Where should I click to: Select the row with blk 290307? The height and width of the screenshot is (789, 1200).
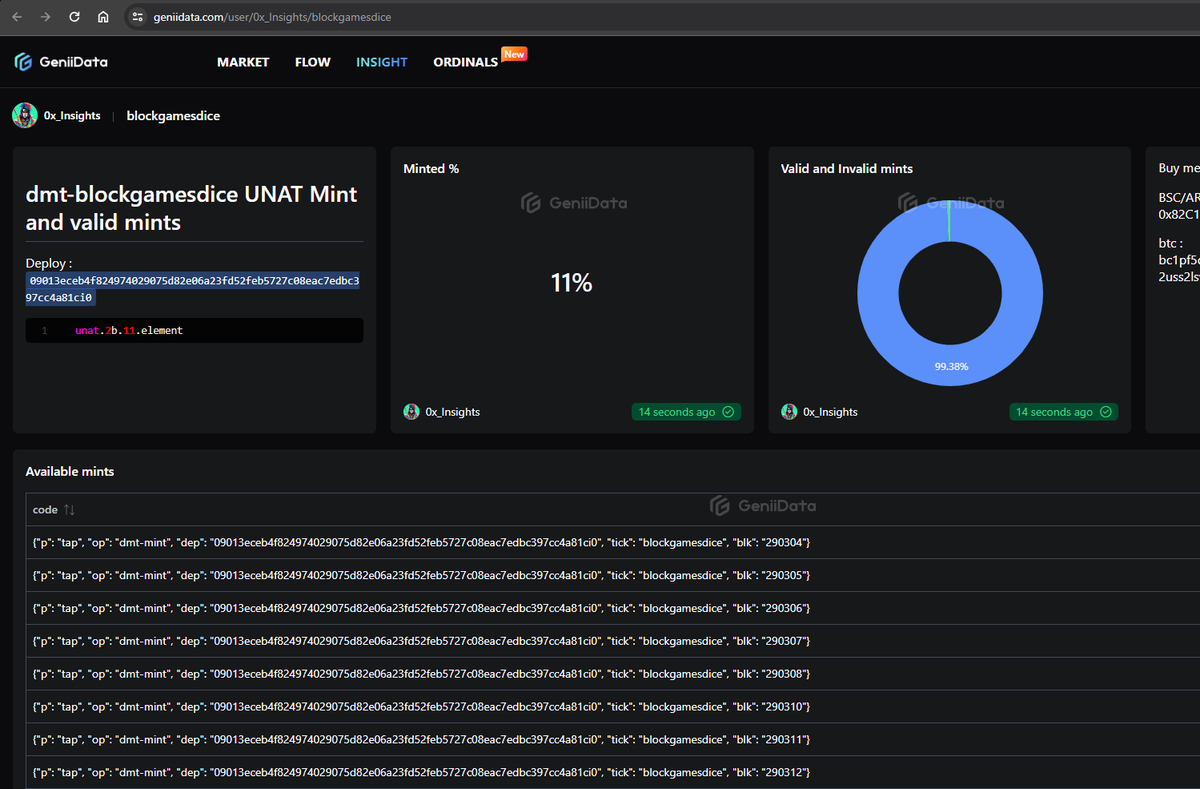tap(613, 641)
